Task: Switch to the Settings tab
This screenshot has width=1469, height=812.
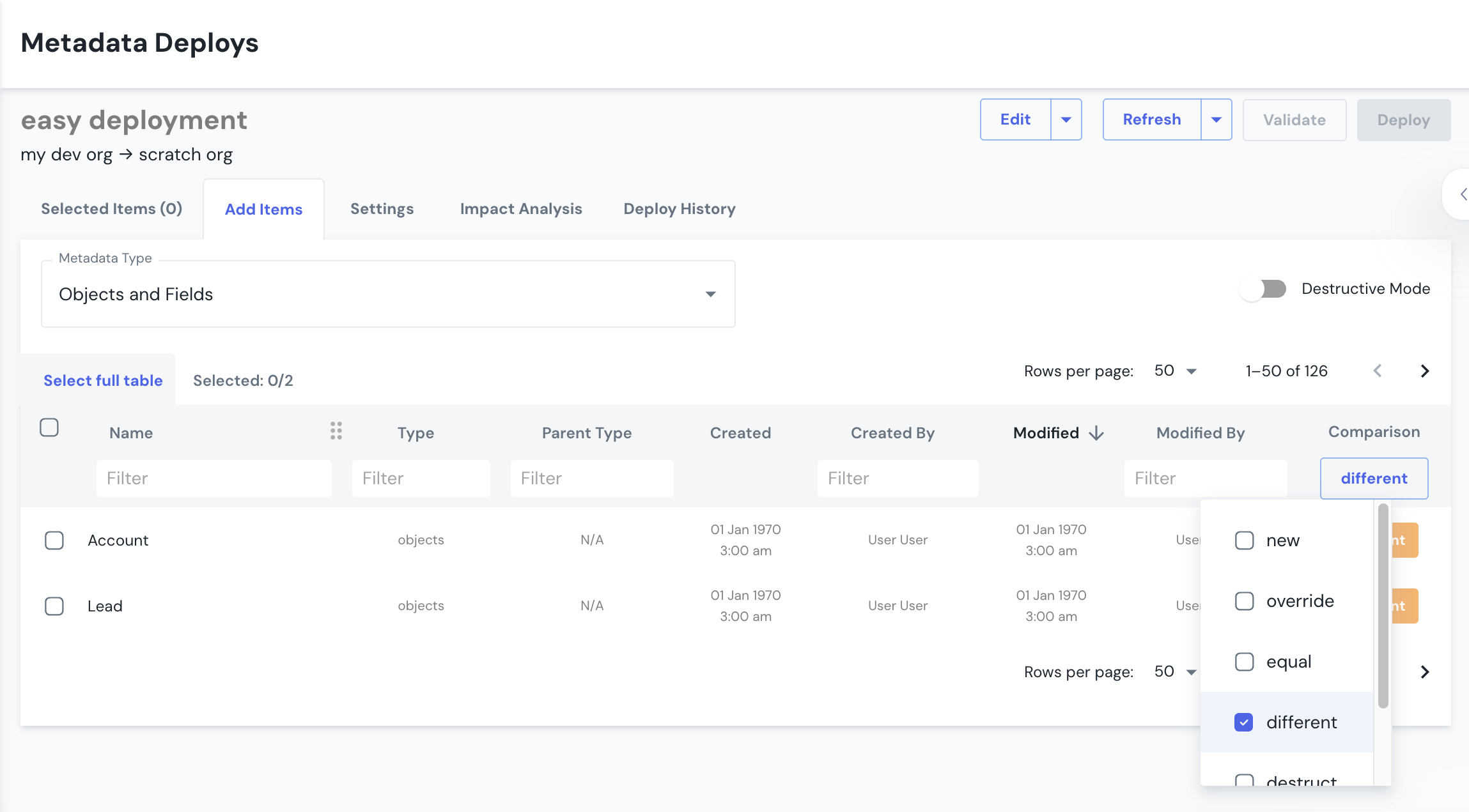Action: click(381, 208)
